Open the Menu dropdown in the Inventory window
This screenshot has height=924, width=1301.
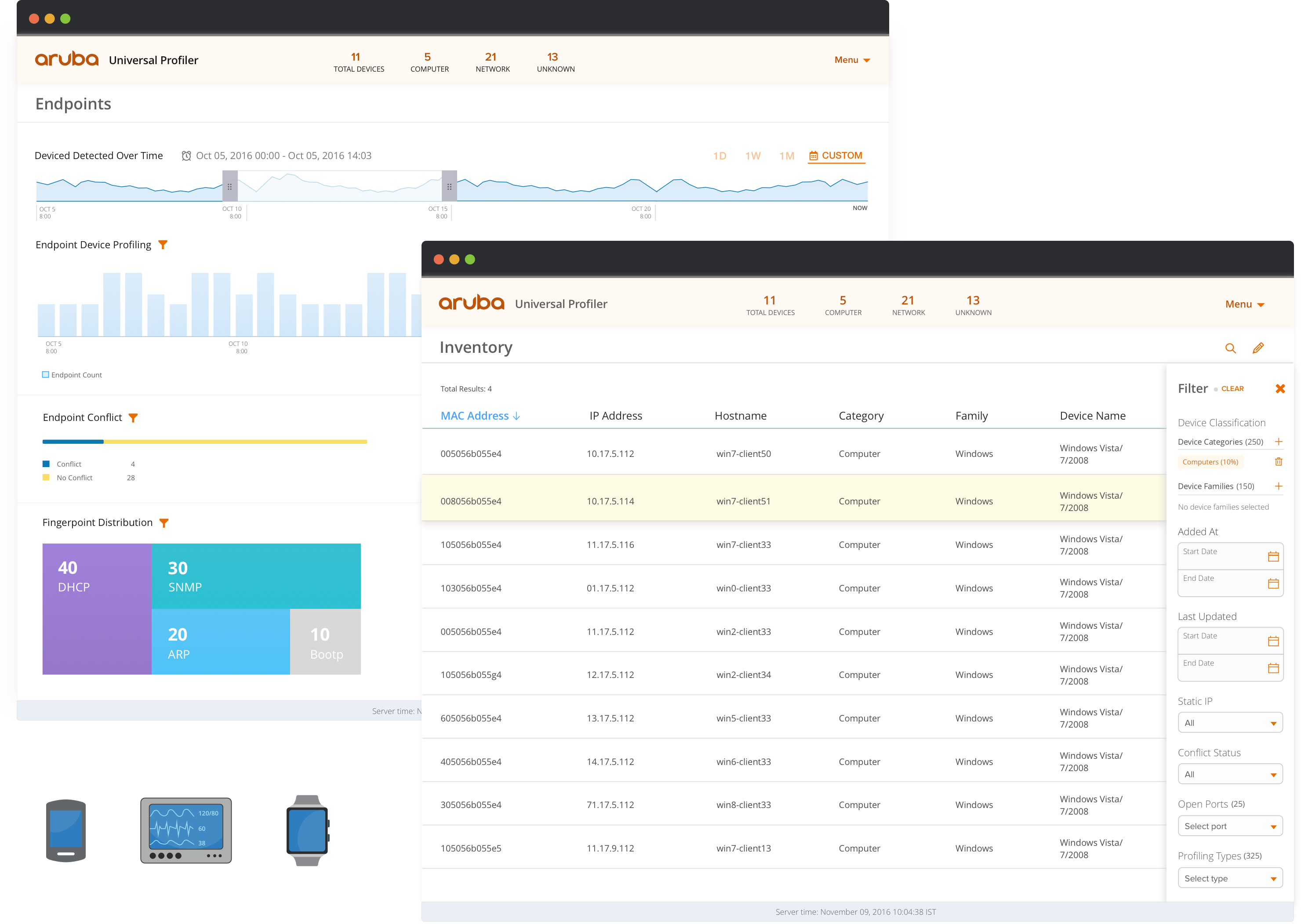coord(1244,304)
